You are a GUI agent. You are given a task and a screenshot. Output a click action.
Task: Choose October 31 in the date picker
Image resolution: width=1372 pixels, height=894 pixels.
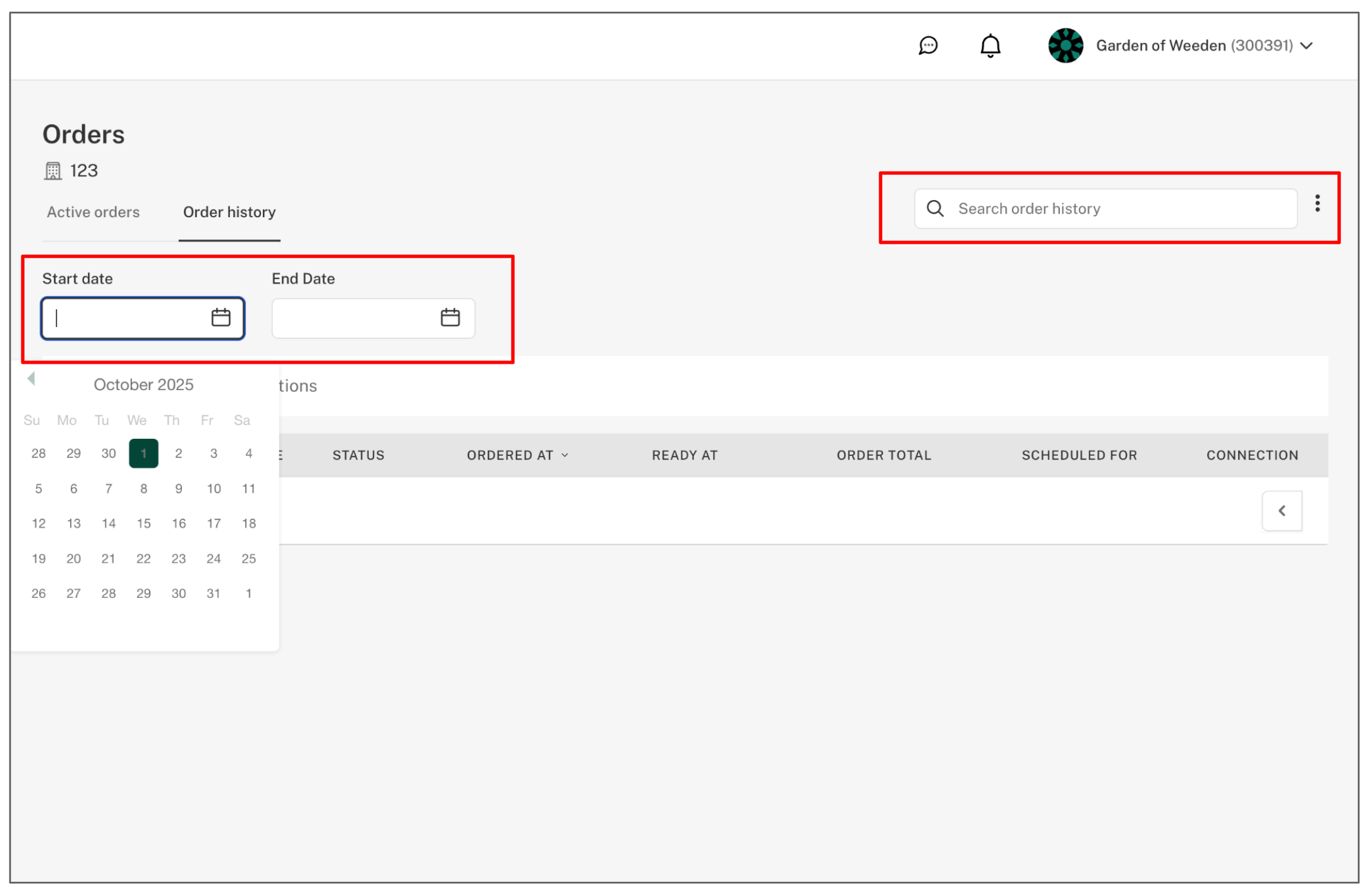pyautogui.click(x=214, y=593)
